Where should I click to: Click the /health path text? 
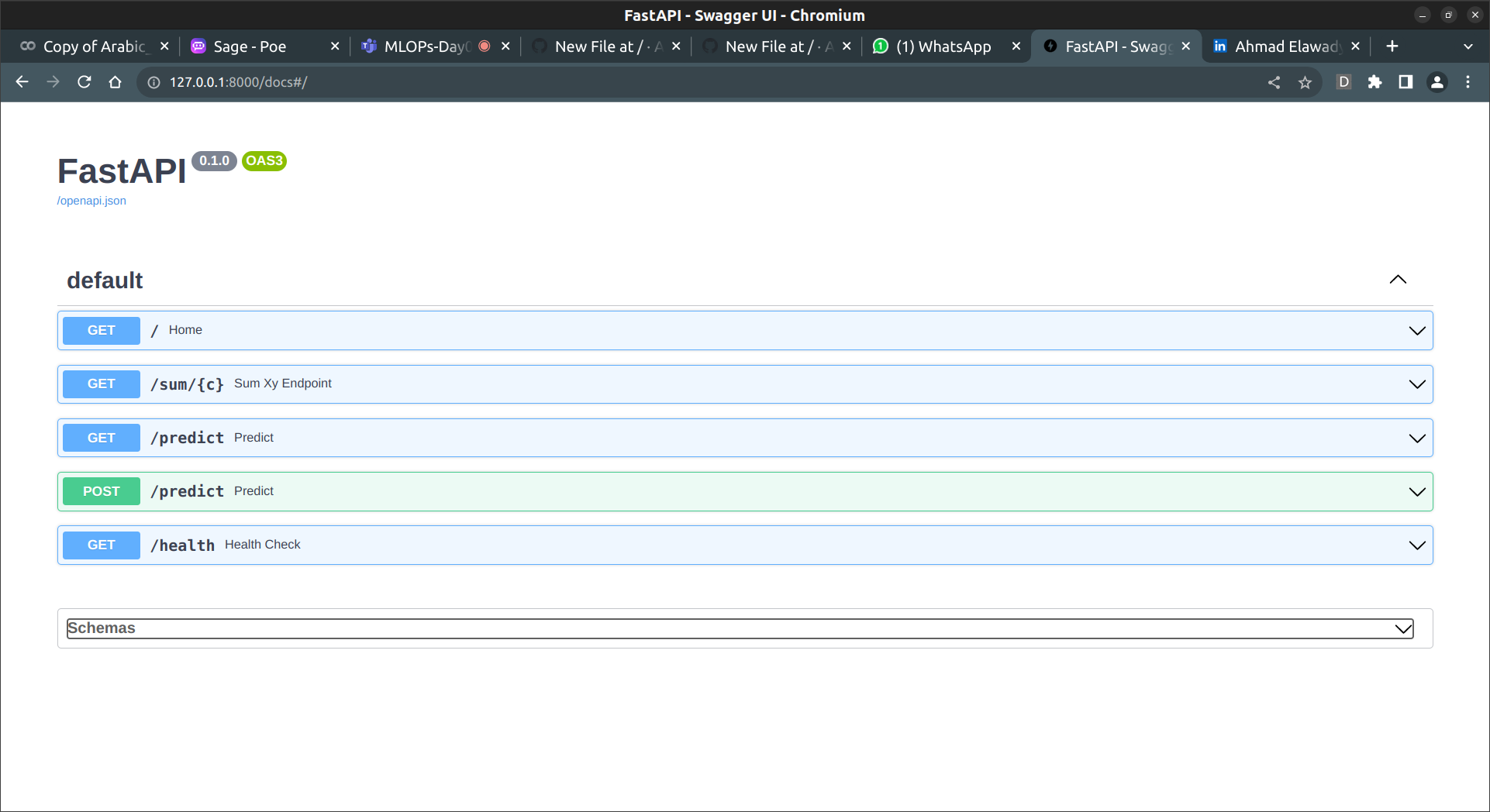coord(182,545)
